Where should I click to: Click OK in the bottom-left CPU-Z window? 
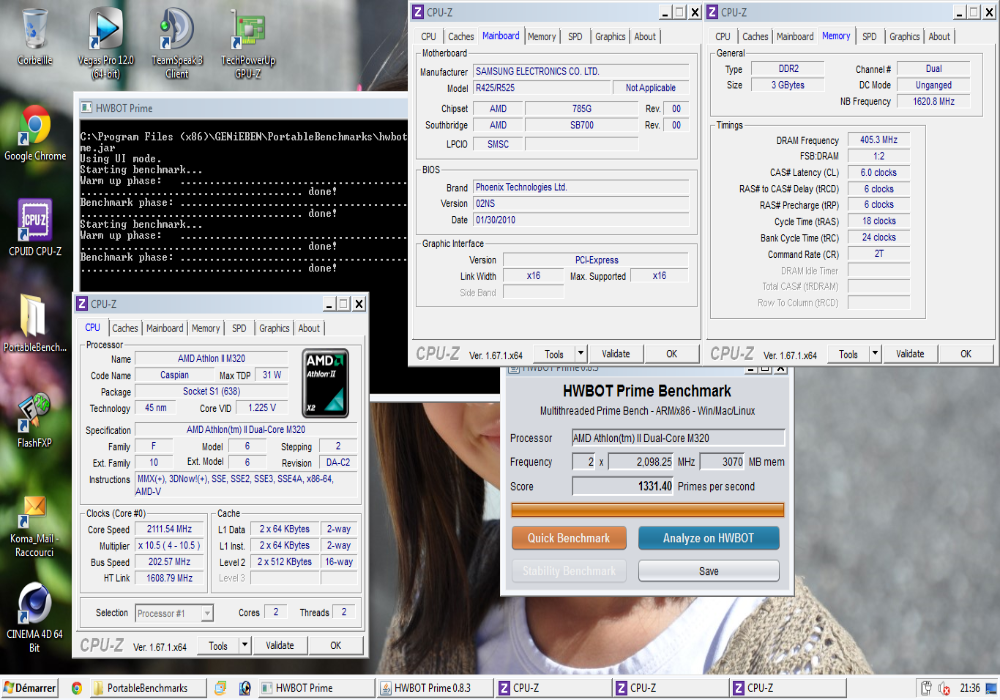pyautogui.click(x=335, y=645)
